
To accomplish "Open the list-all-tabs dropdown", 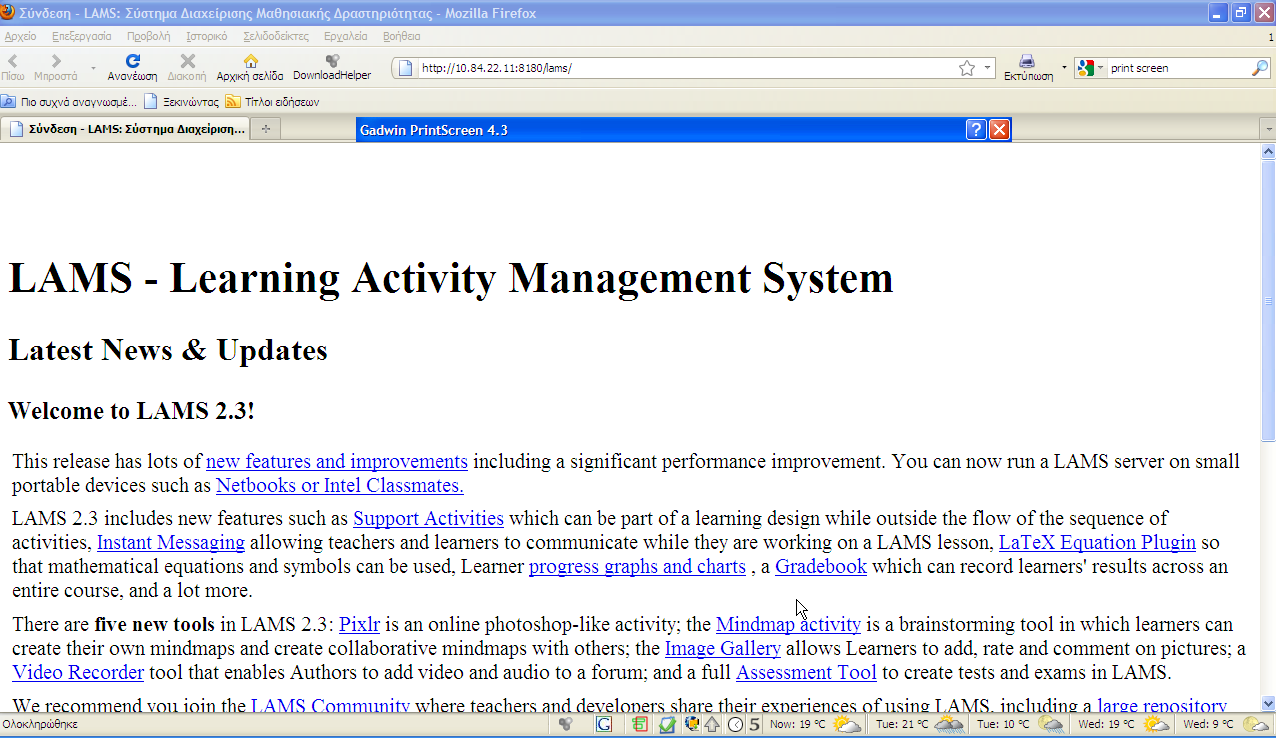I will tap(1268, 129).
